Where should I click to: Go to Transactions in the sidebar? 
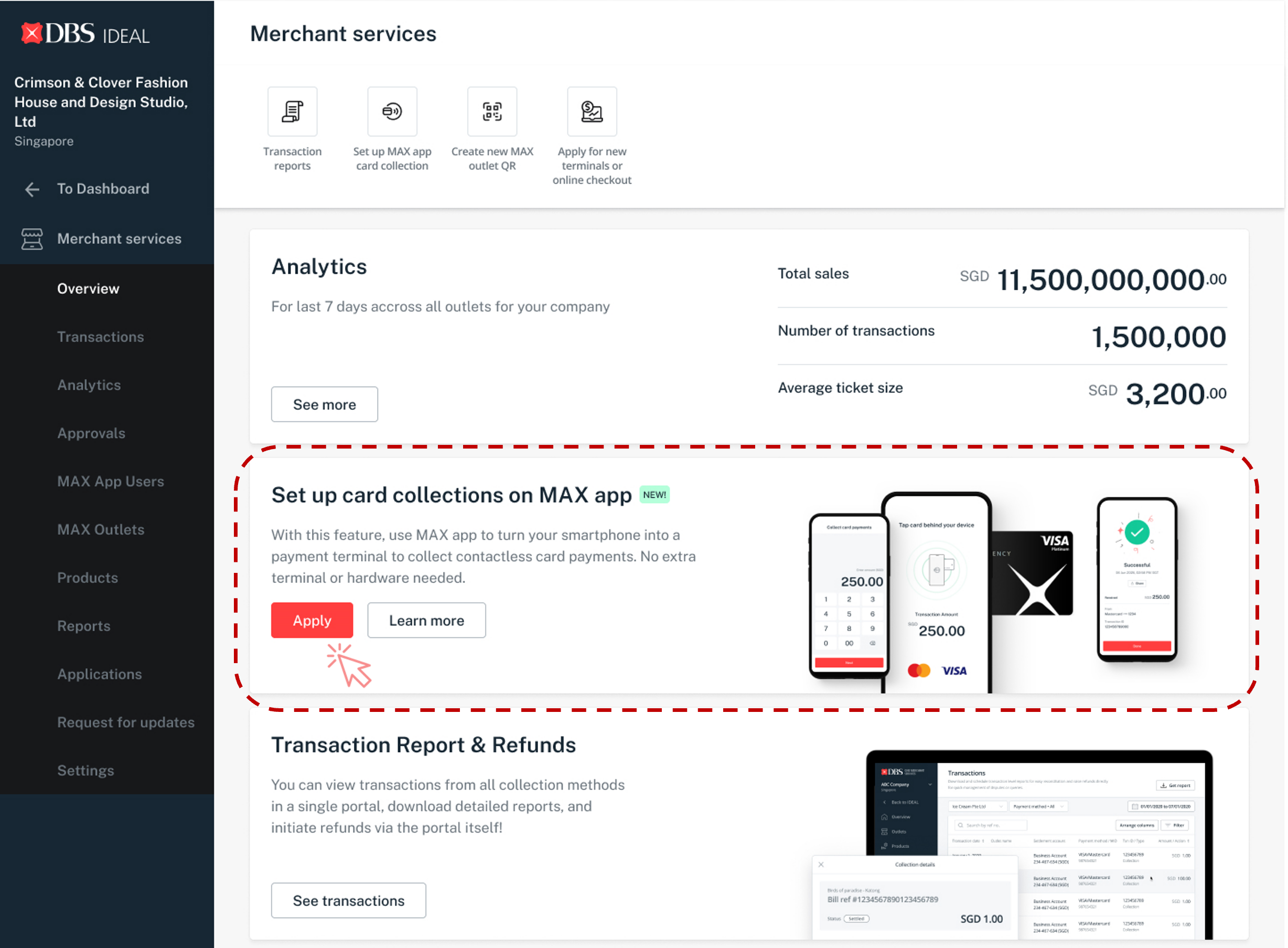click(x=100, y=337)
